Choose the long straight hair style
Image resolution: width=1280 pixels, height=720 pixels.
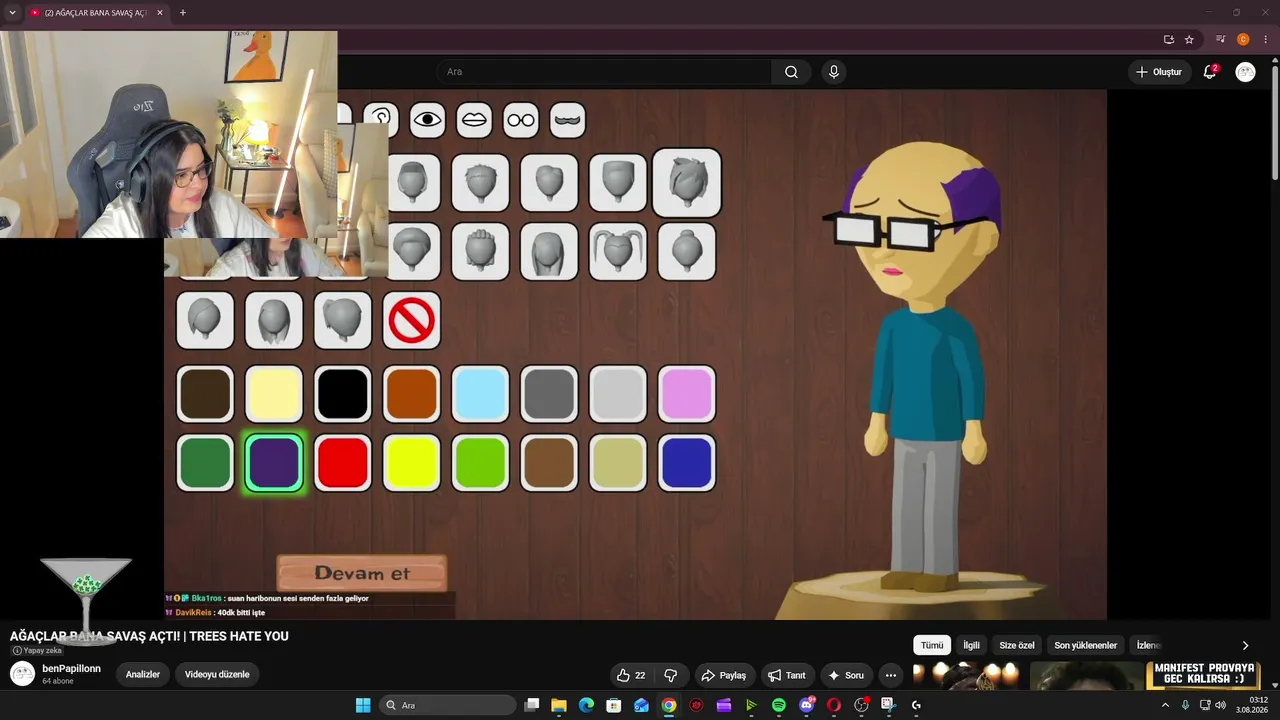click(x=549, y=251)
